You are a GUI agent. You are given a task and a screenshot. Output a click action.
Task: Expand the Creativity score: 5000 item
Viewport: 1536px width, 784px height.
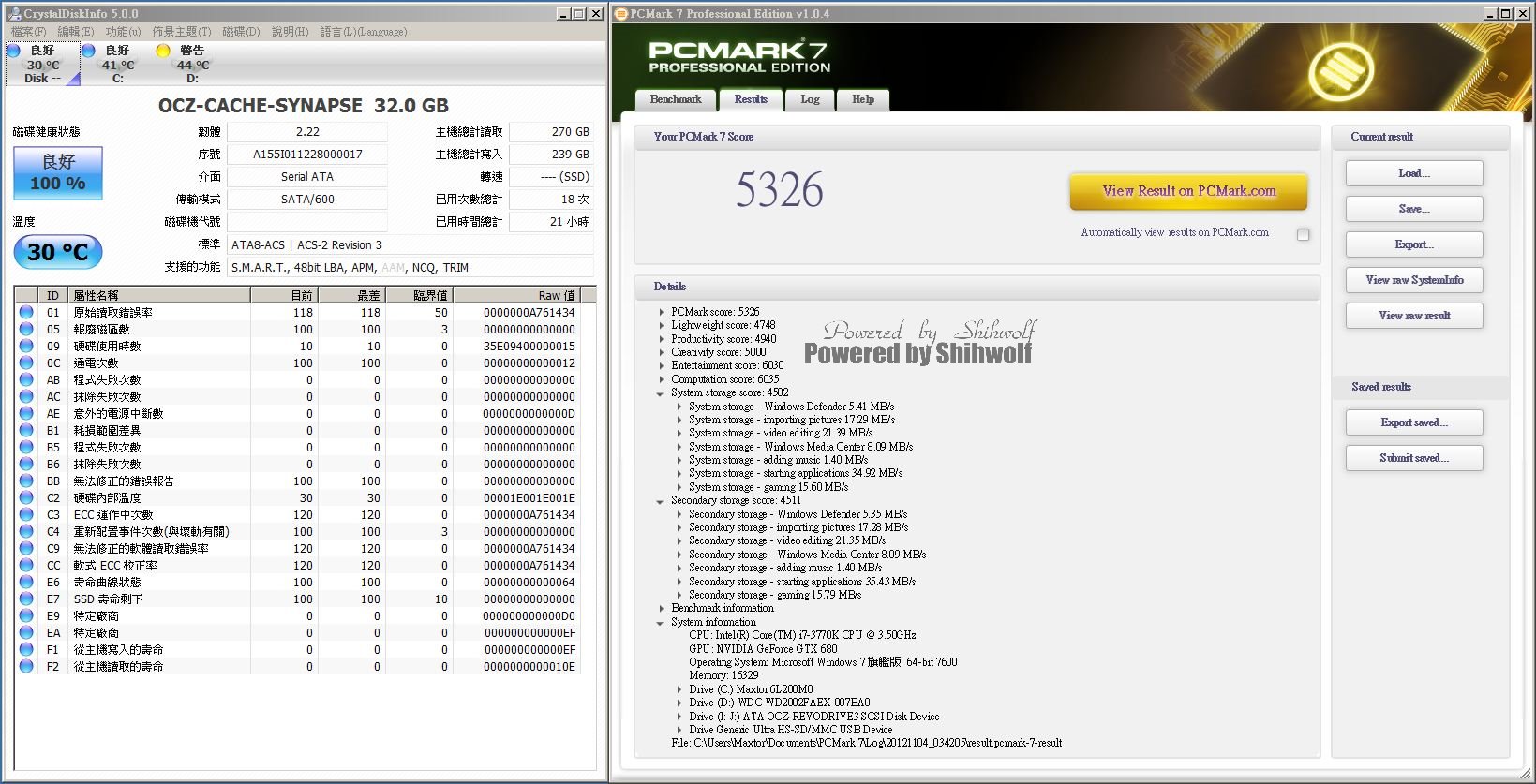[662, 352]
